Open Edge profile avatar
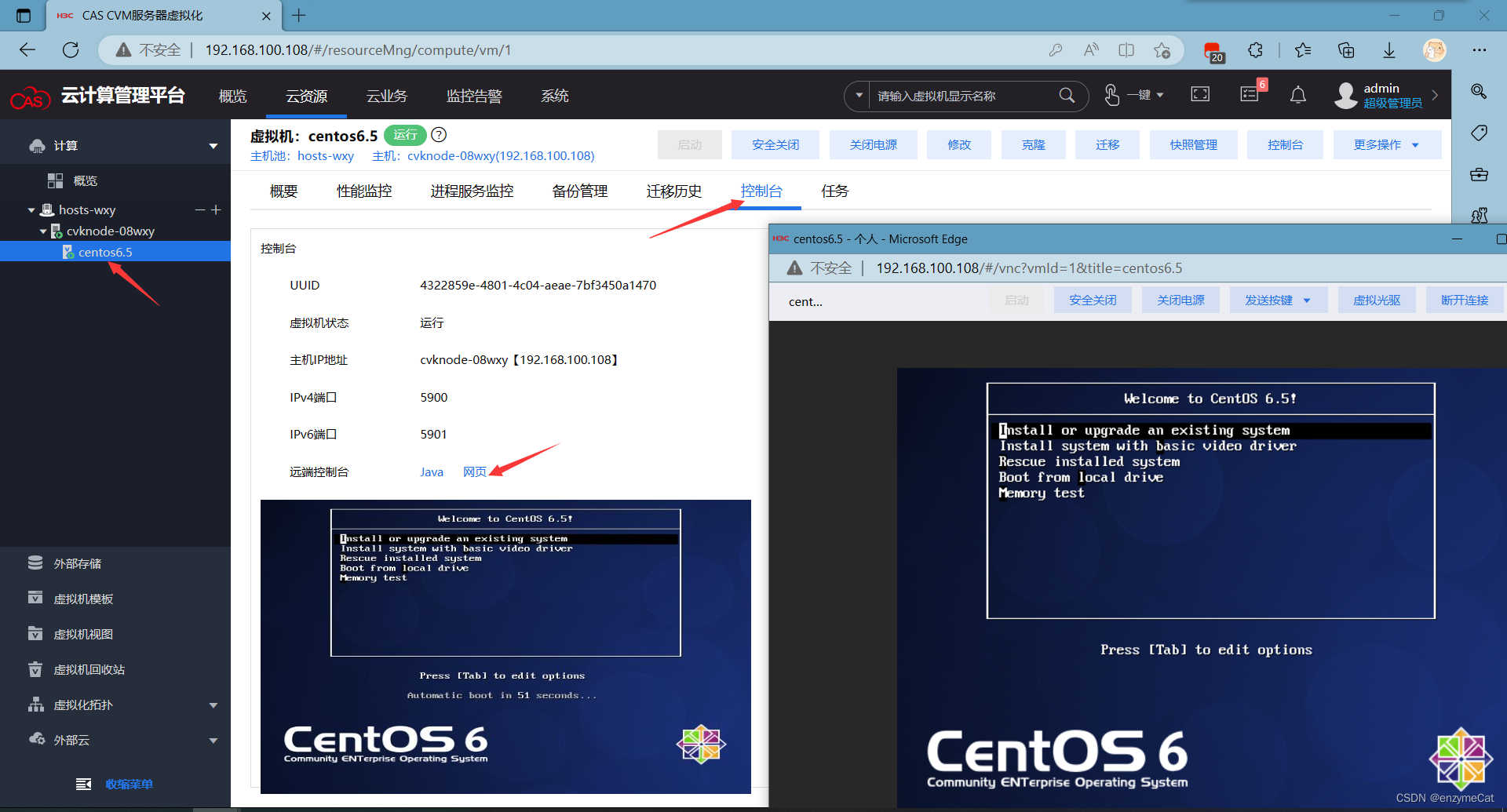This screenshot has width=1507, height=812. [1435, 50]
